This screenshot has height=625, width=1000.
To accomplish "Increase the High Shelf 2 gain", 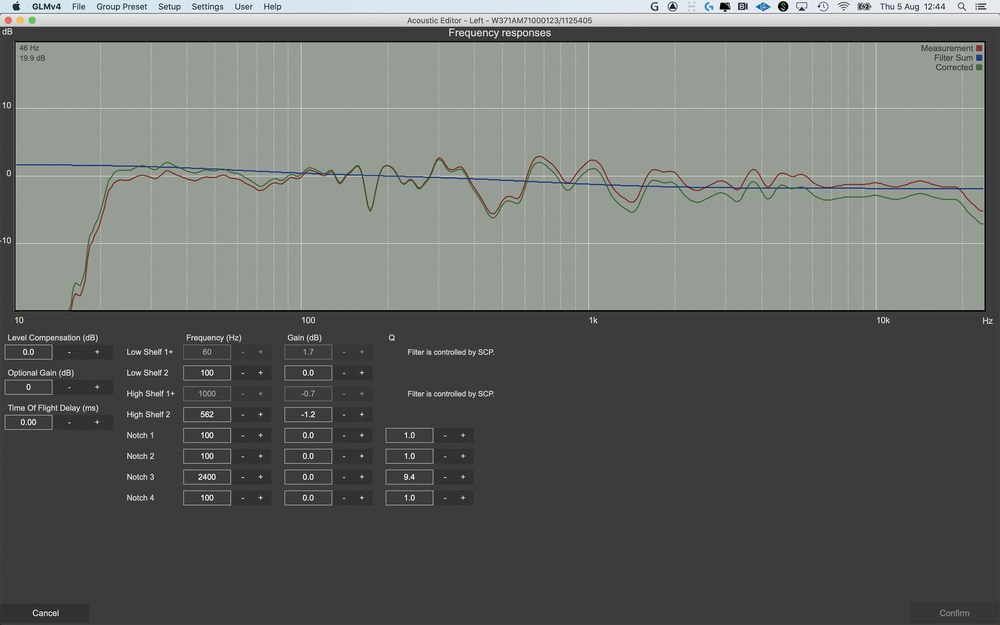I will pyautogui.click(x=362, y=415).
